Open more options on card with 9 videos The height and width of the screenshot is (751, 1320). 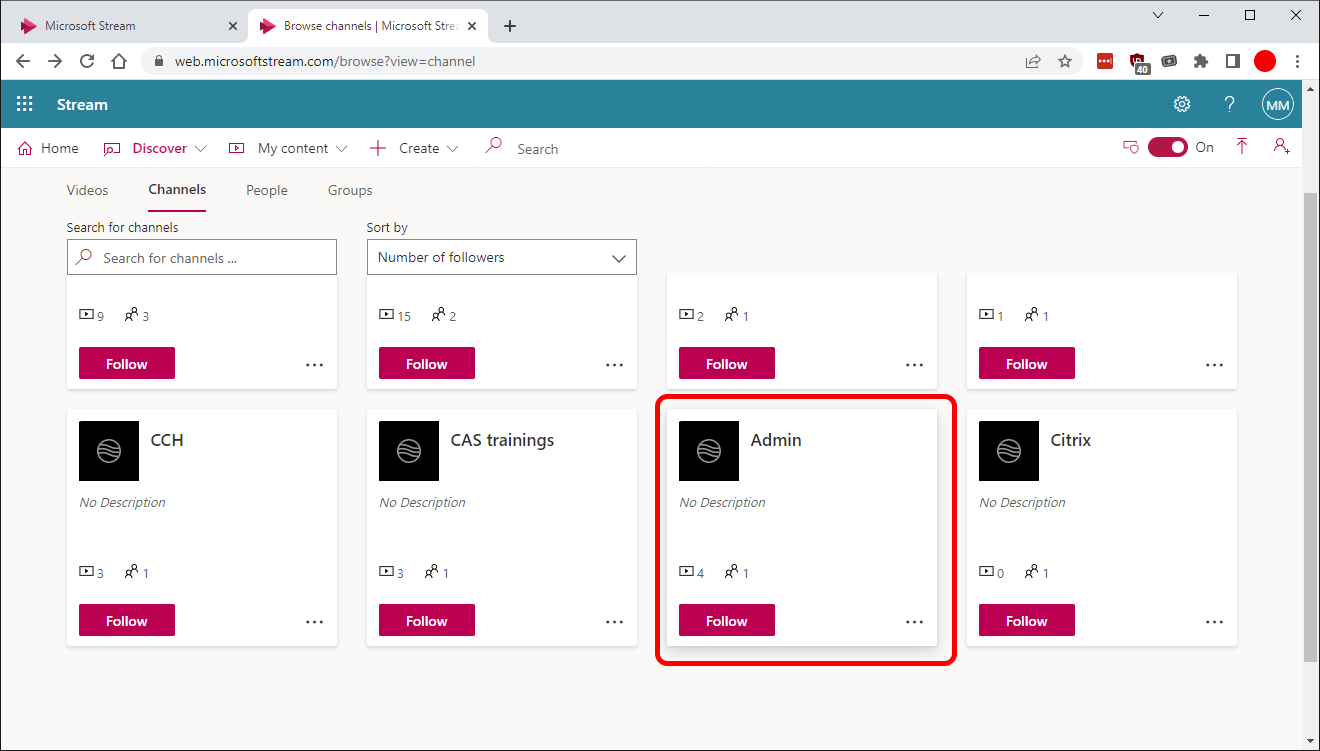pyautogui.click(x=315, y=364)
